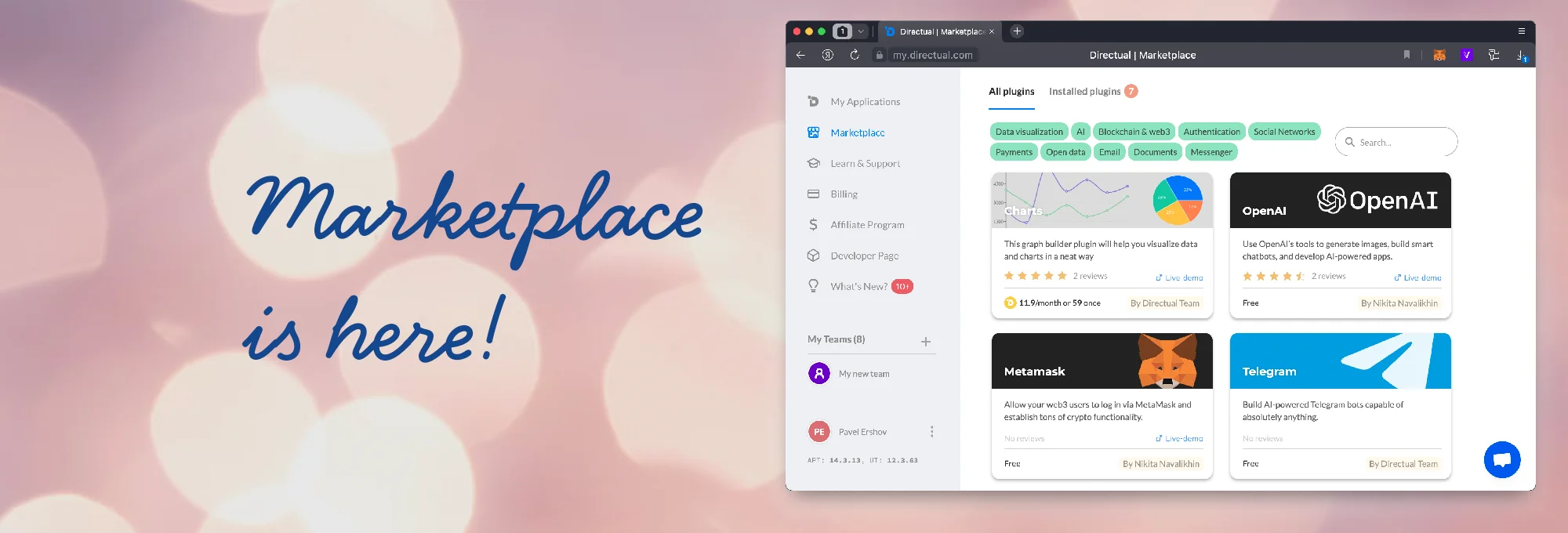This screenshot has height=533, width=1568.
Task: Open the Charts plugin card banner
Action: pos(1102,201)
